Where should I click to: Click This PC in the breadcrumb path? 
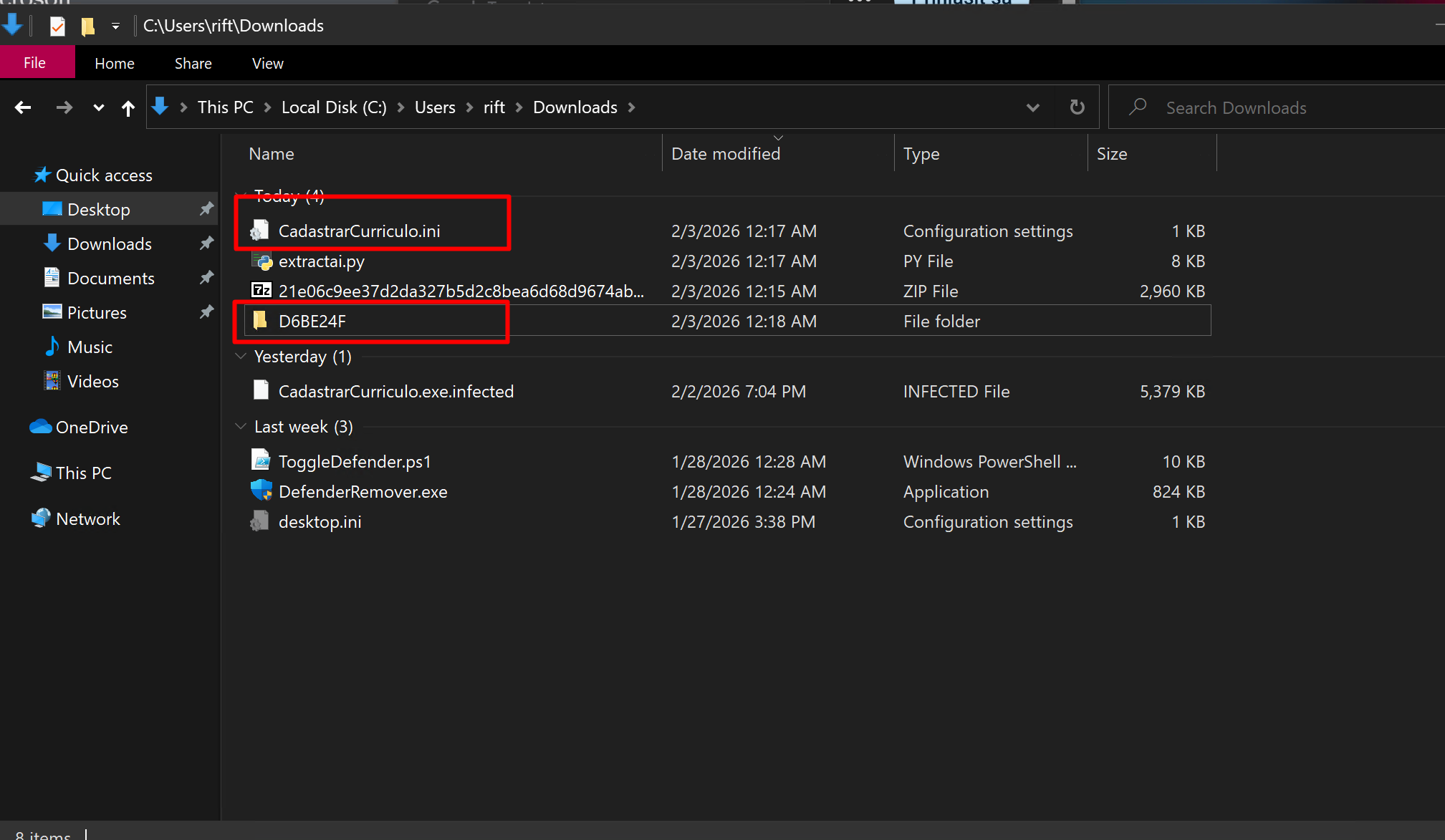point(226,107)
